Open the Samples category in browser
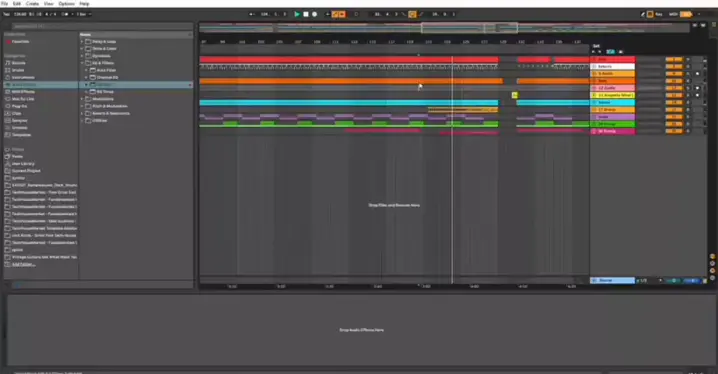The height and width of the screenshot is (374, 718). (x=20, y=120)
